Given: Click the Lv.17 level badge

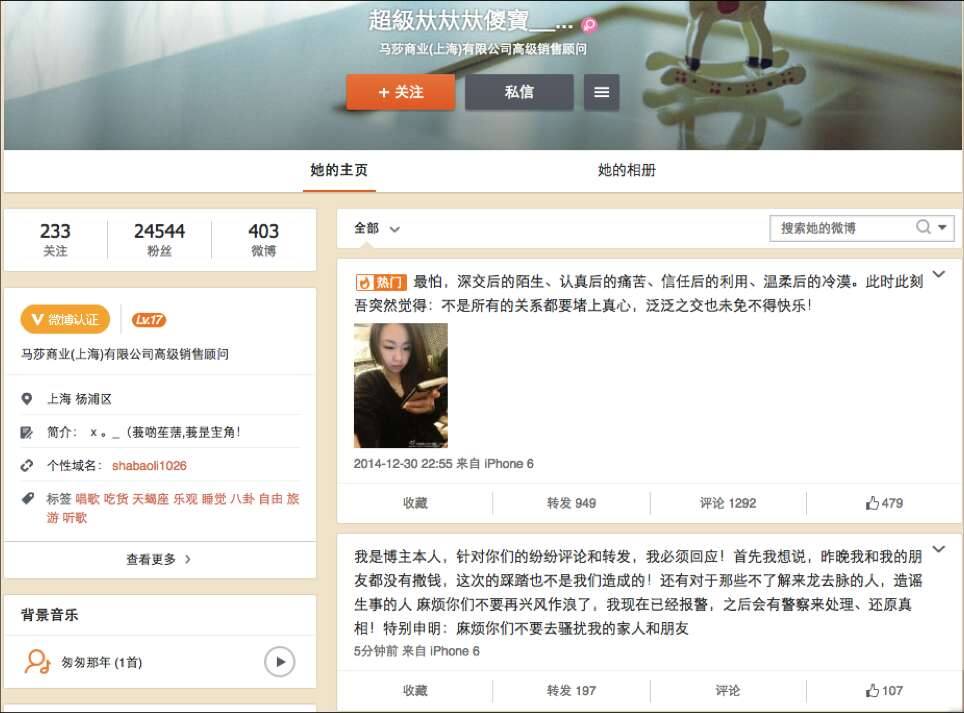Looking at the screenshot, I should pyautogui.click(x=149, y=320).
